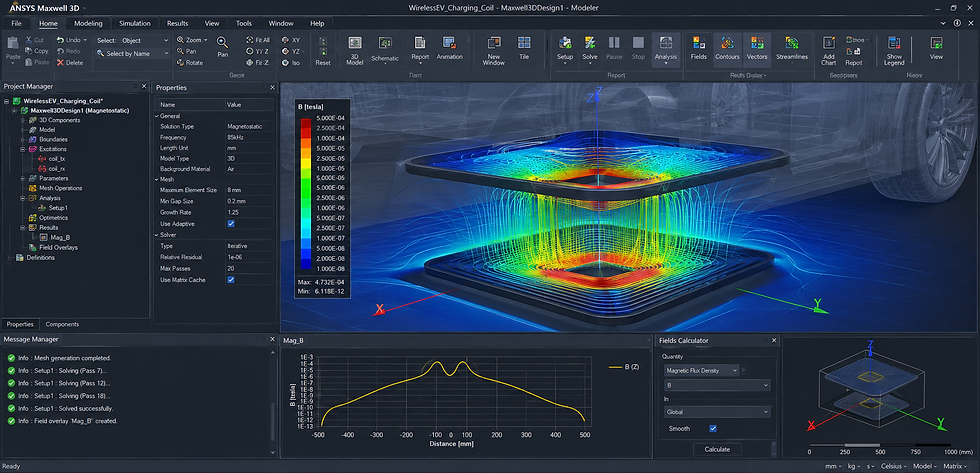The image size is (980, 473).
Task: Open the Select by Name dropdown
Action: pyautogui.click(x=132, y=54)
